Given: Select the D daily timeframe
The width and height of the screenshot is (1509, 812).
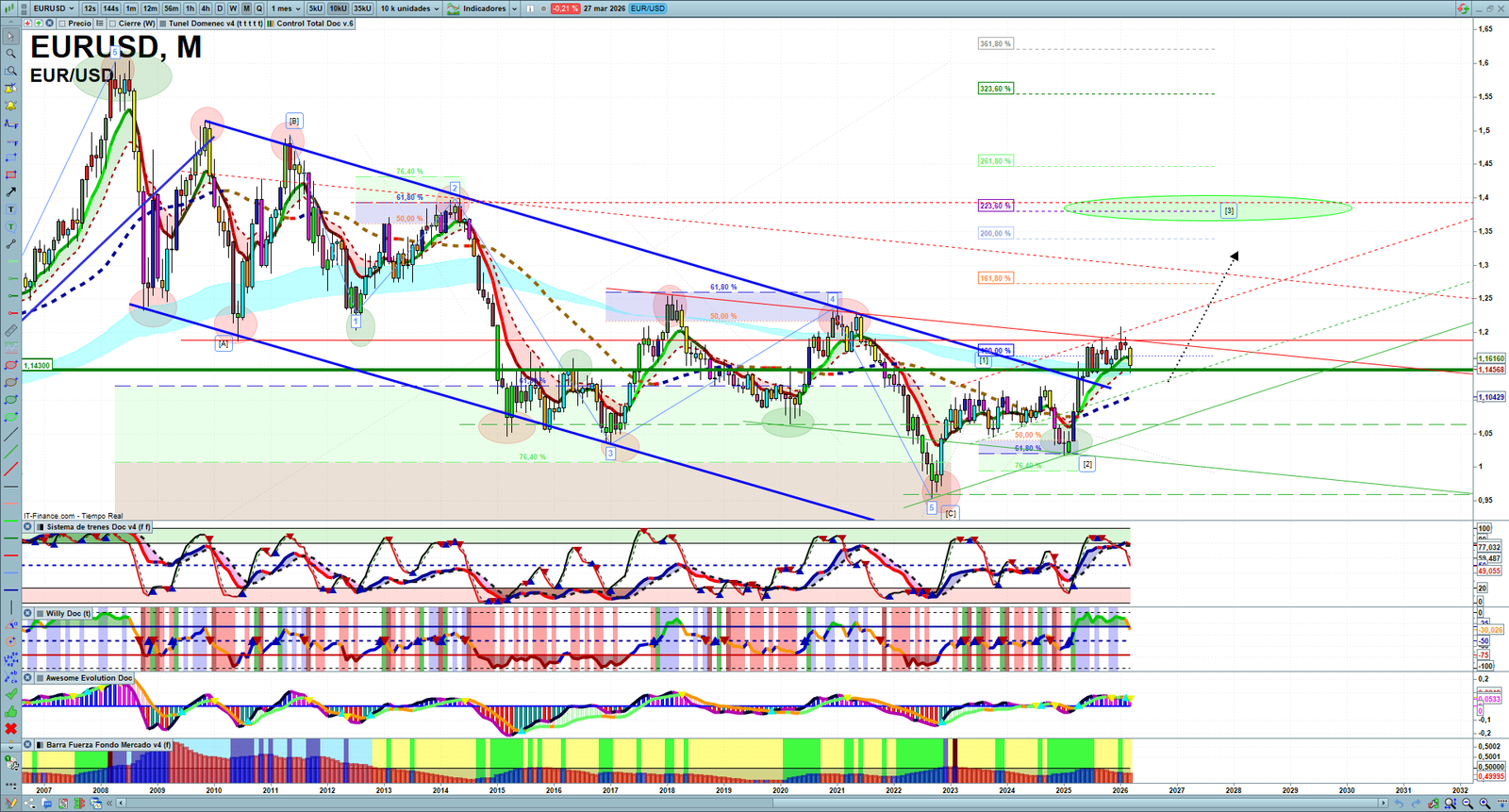Looking at the screenshot, I should (220, 8).
